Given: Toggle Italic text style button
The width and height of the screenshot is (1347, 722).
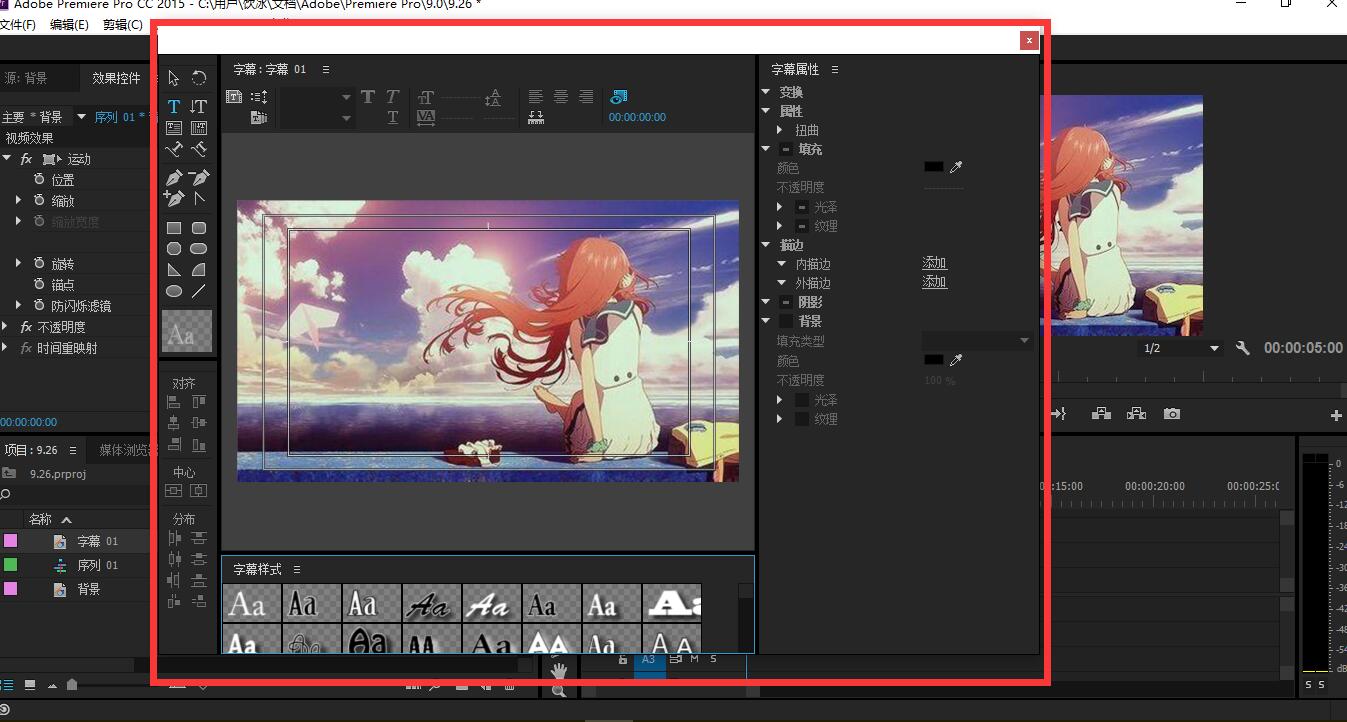Looking at the screenshot, I should click(x=392, y=97).
